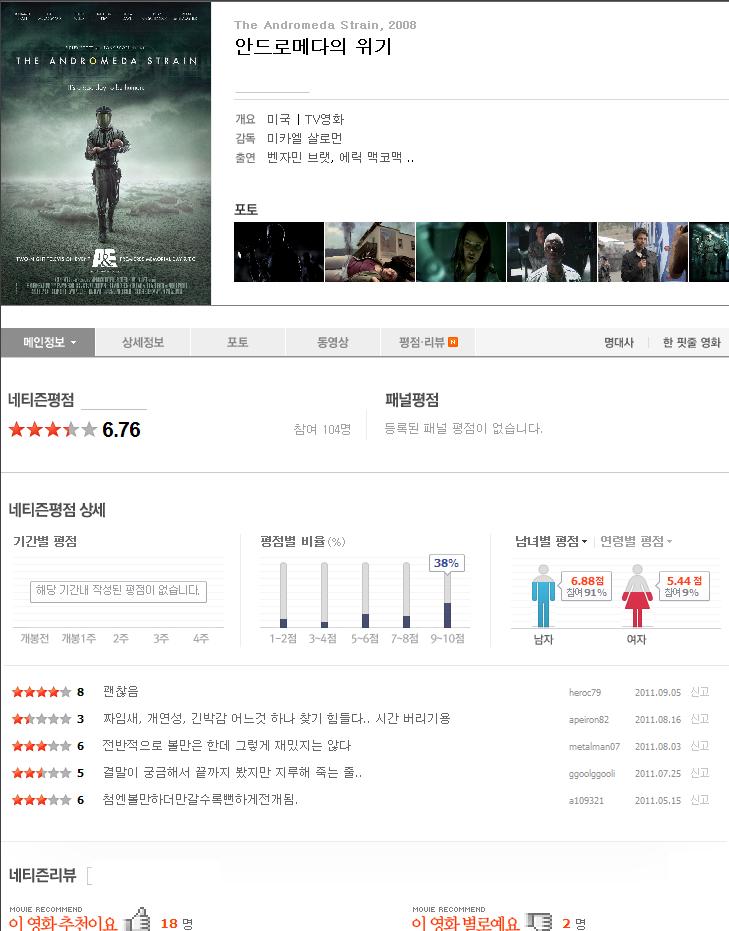
Task: Open the 메인정보 tab dropdown
Action: click(48, 342)
